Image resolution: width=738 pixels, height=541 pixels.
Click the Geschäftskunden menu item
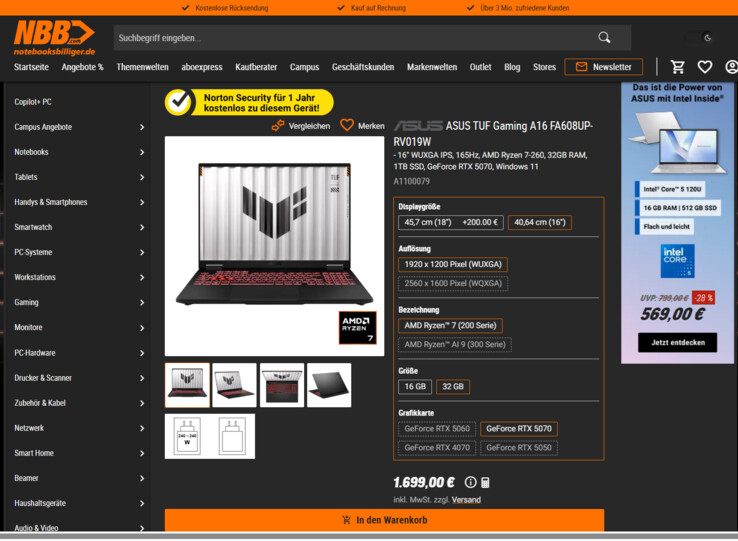[363, 67]
